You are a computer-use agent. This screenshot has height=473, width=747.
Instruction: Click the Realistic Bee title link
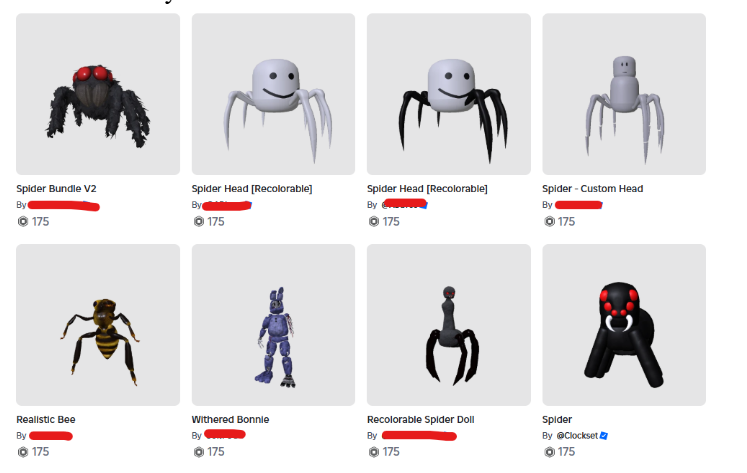(x=46, y=420)
